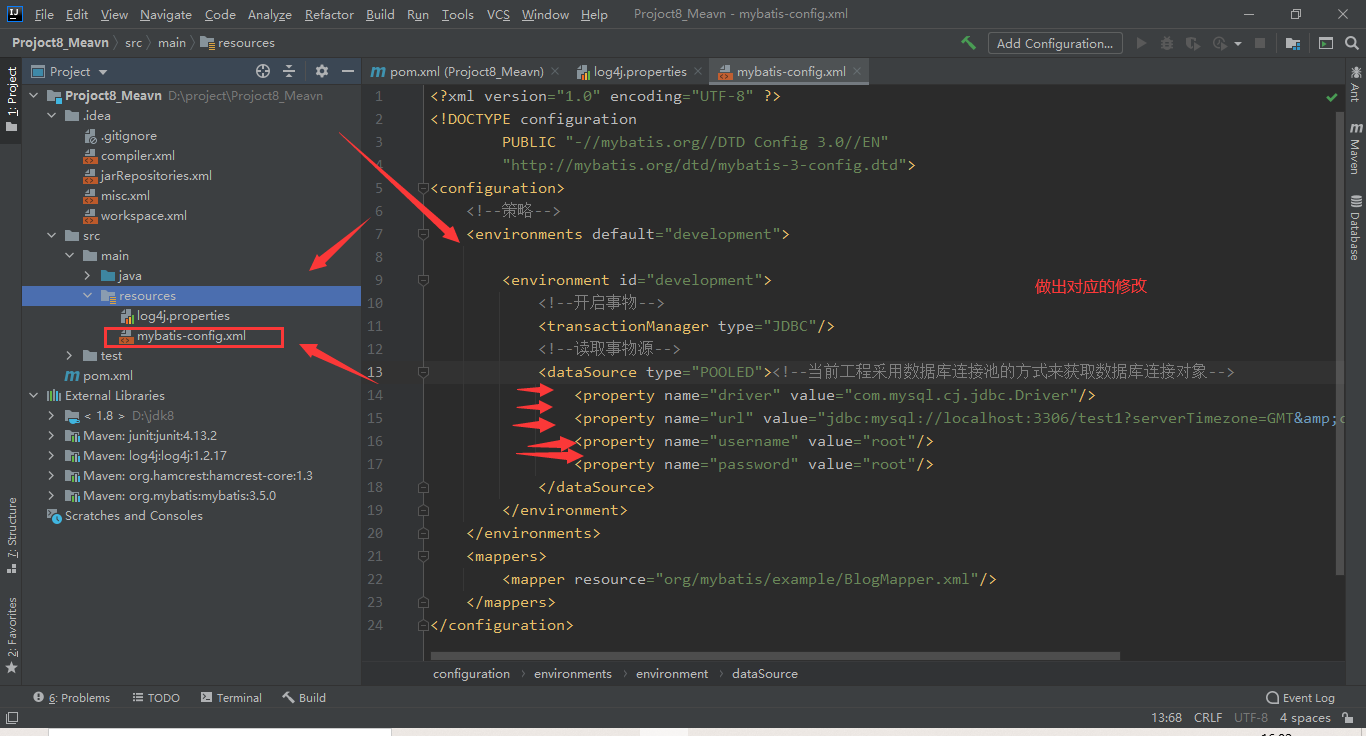This screenshot has width=1366, height=736.
Task: Collapse the main folder
Action: 70,256
